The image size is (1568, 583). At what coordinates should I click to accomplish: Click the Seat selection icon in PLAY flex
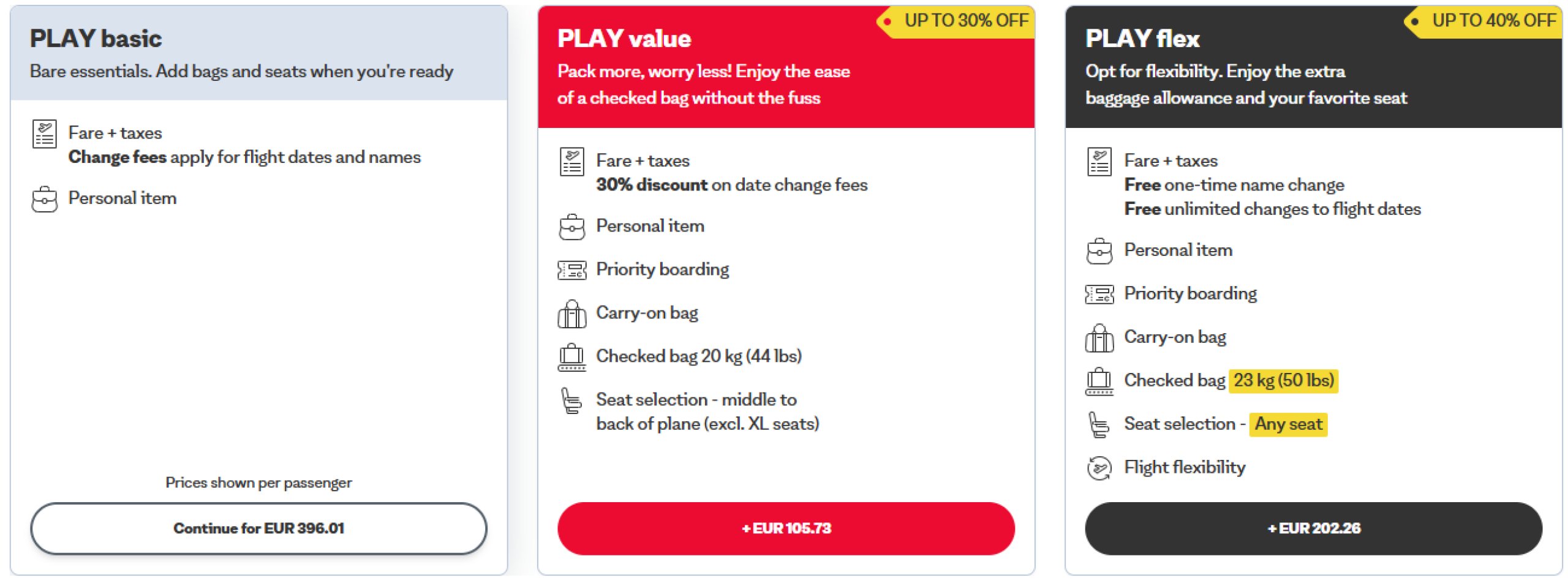(1099, 425)
